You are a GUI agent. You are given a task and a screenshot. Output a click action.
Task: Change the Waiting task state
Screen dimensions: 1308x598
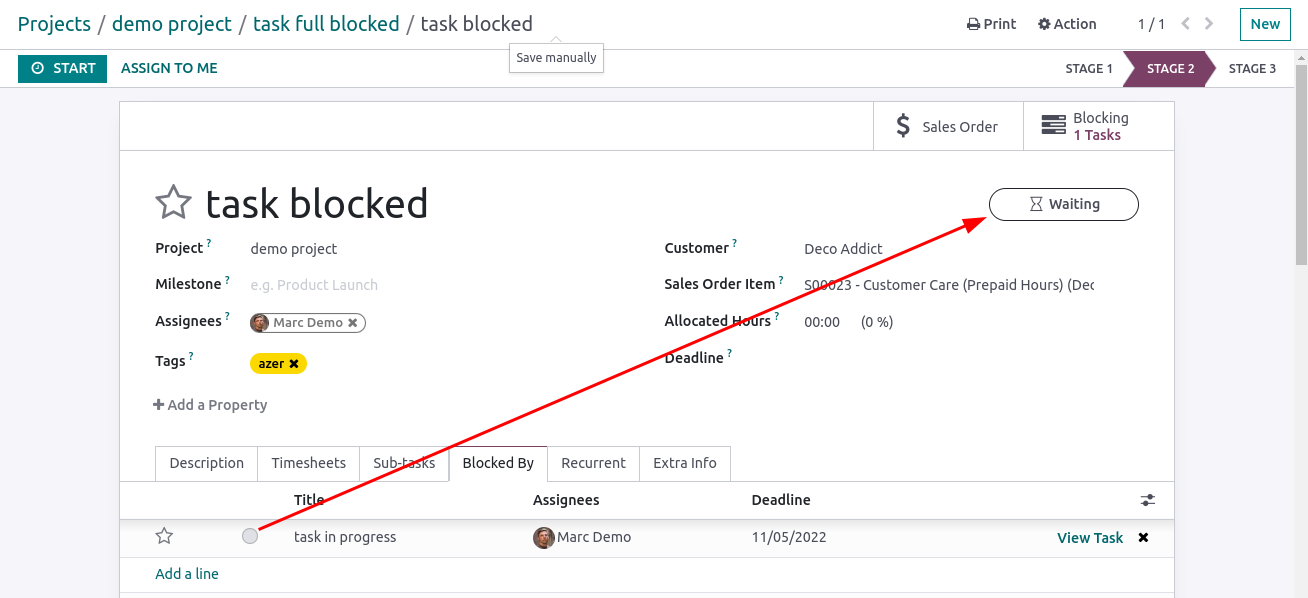click(x=1064, y=204)
